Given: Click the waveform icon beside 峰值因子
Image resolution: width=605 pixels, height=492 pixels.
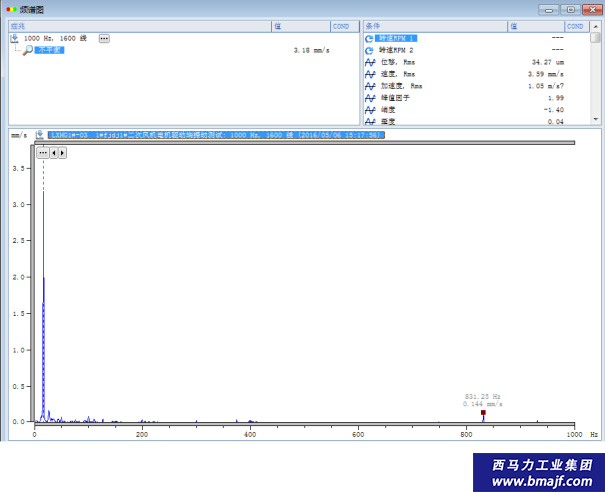Looking at the screenshot, I should (369, 98).
